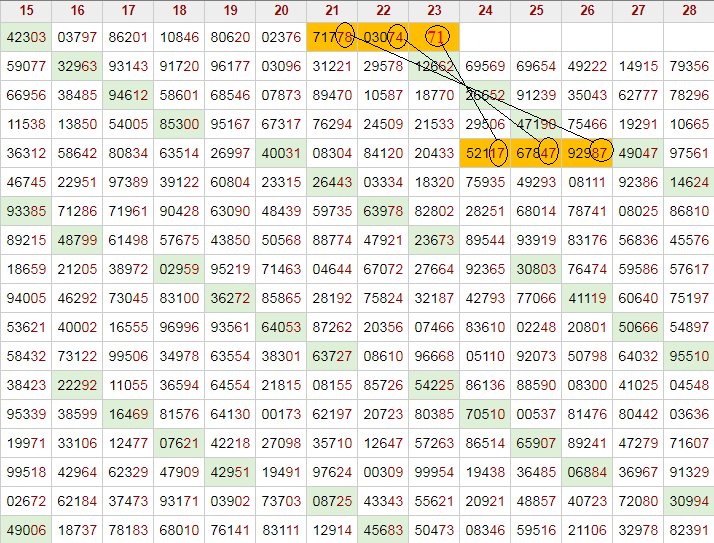This screenshot has height=543, width=714.
Task: Click the cell 59077
Action: click(x=26, y=66)
